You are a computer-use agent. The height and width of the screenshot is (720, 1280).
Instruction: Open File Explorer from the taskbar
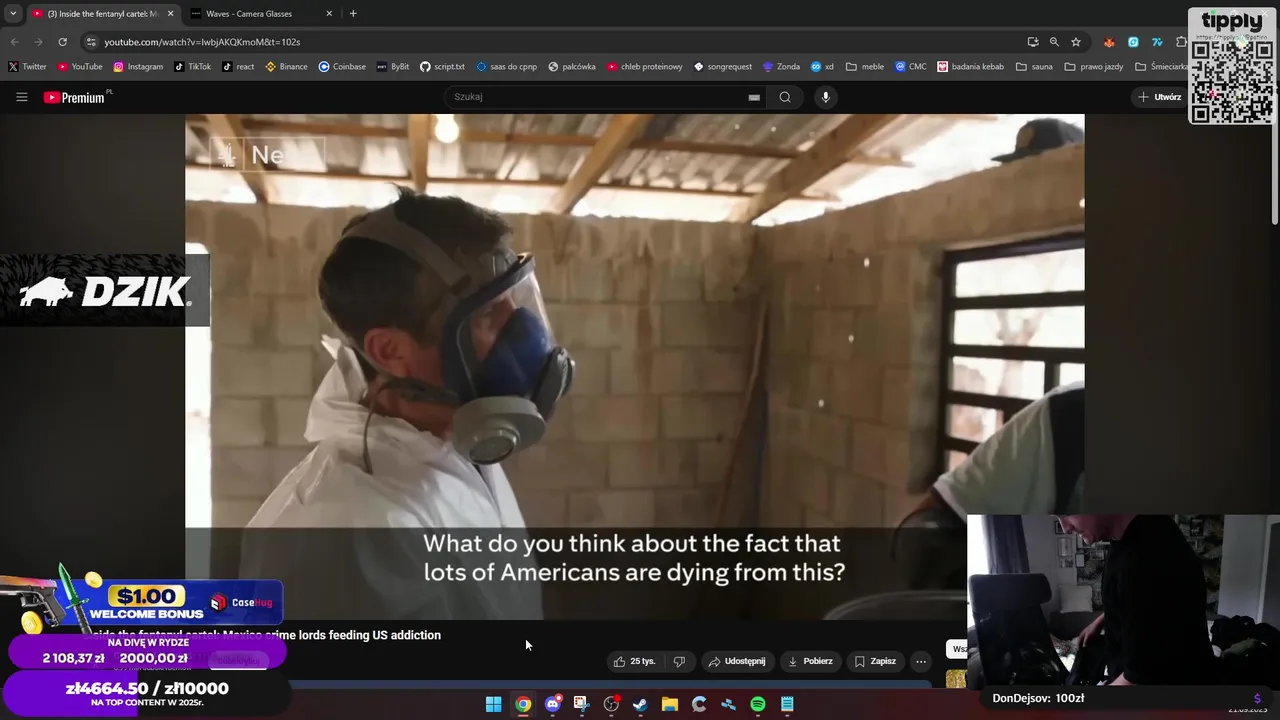pyautogui.click(x=670, y=704)
